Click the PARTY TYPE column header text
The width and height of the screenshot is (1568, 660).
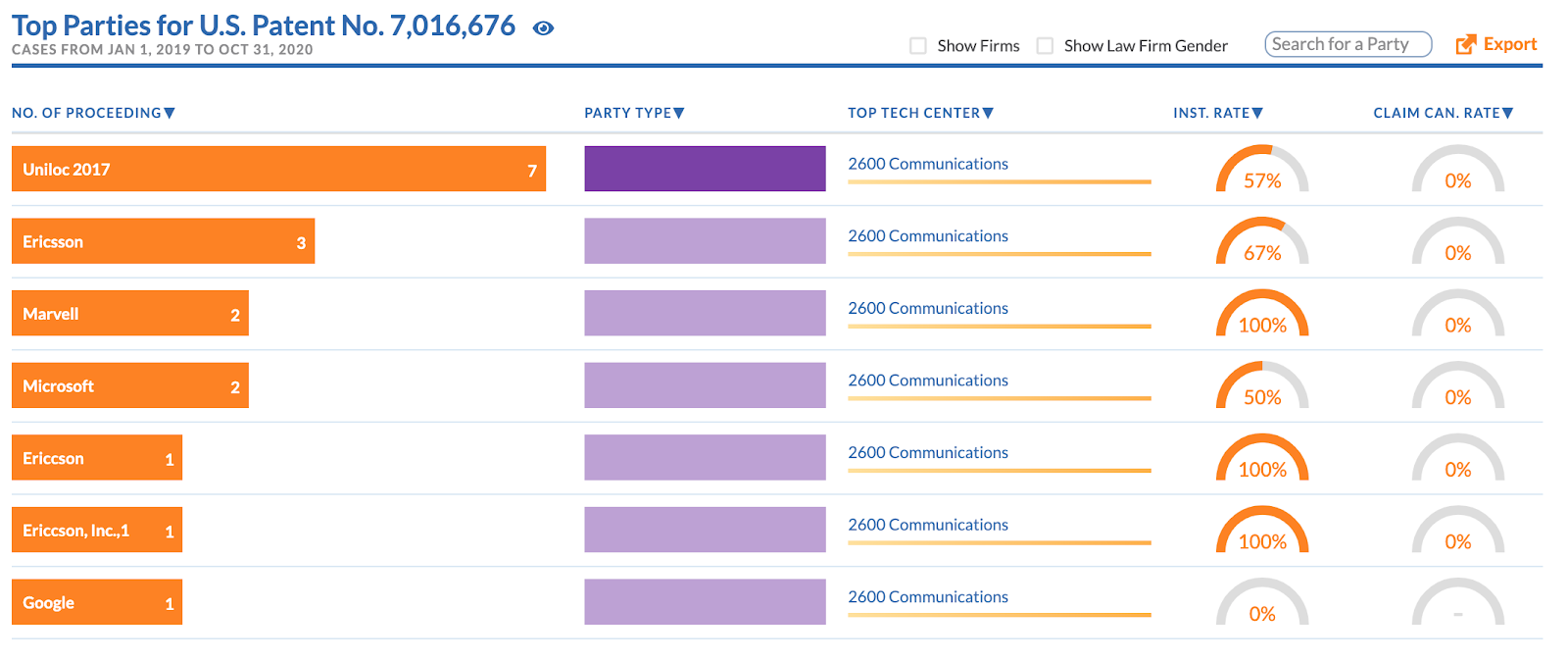coord(628,114)
